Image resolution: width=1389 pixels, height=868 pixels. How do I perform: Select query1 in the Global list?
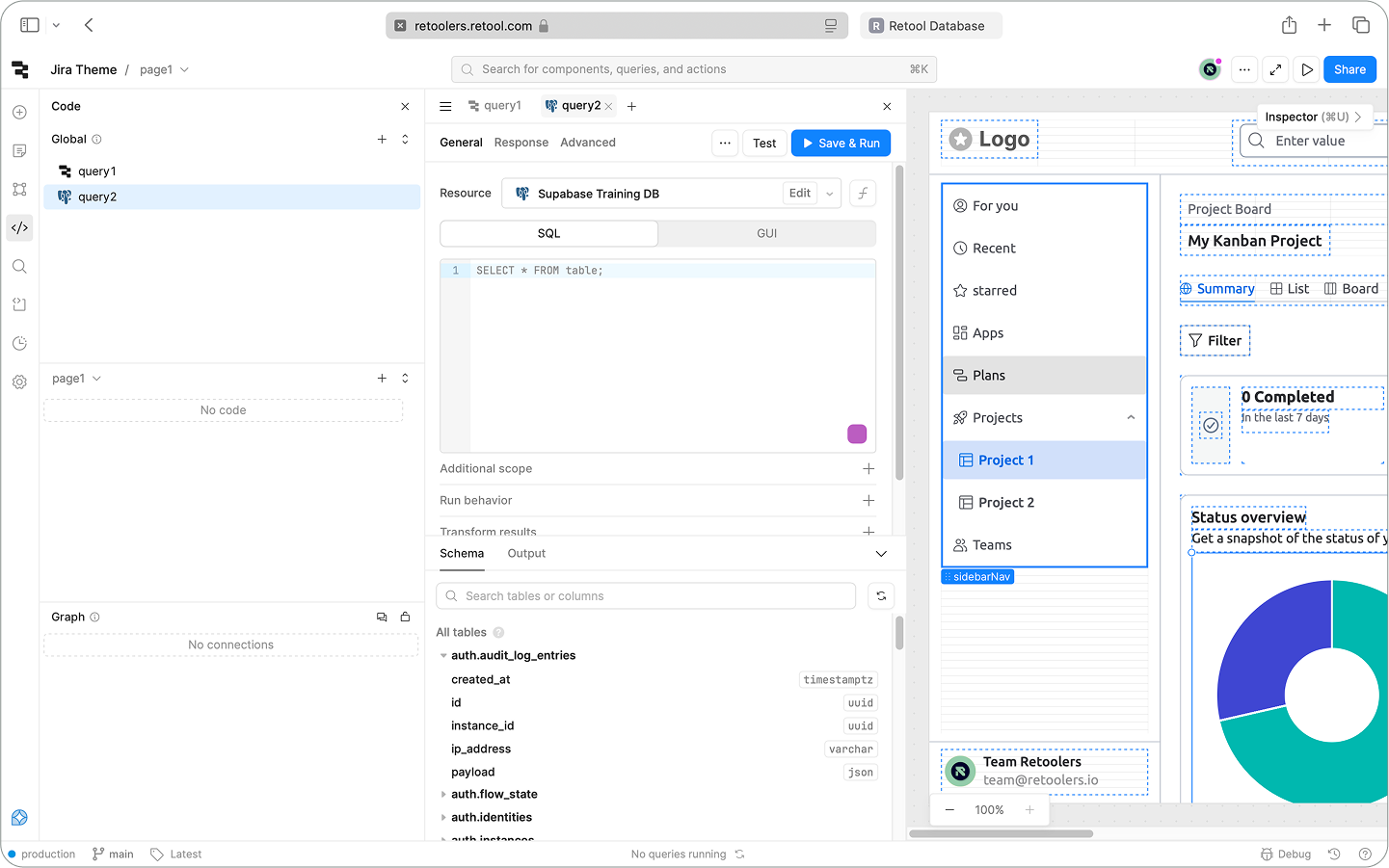point(232,171)
